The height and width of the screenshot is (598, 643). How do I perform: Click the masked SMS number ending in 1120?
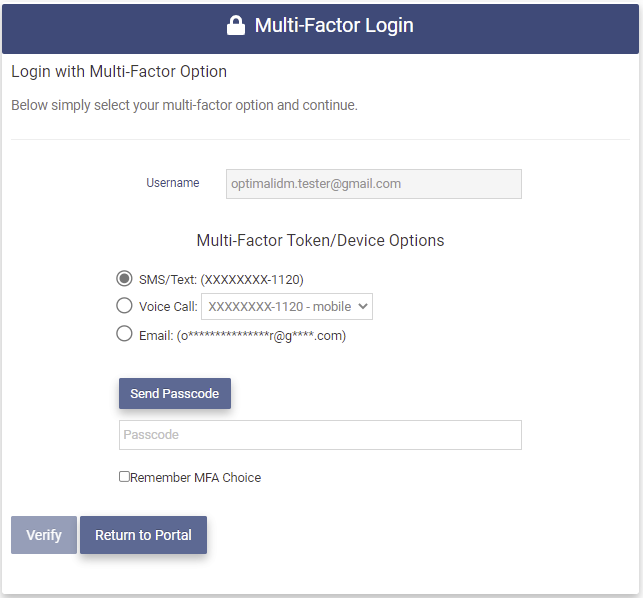(252, 280)
